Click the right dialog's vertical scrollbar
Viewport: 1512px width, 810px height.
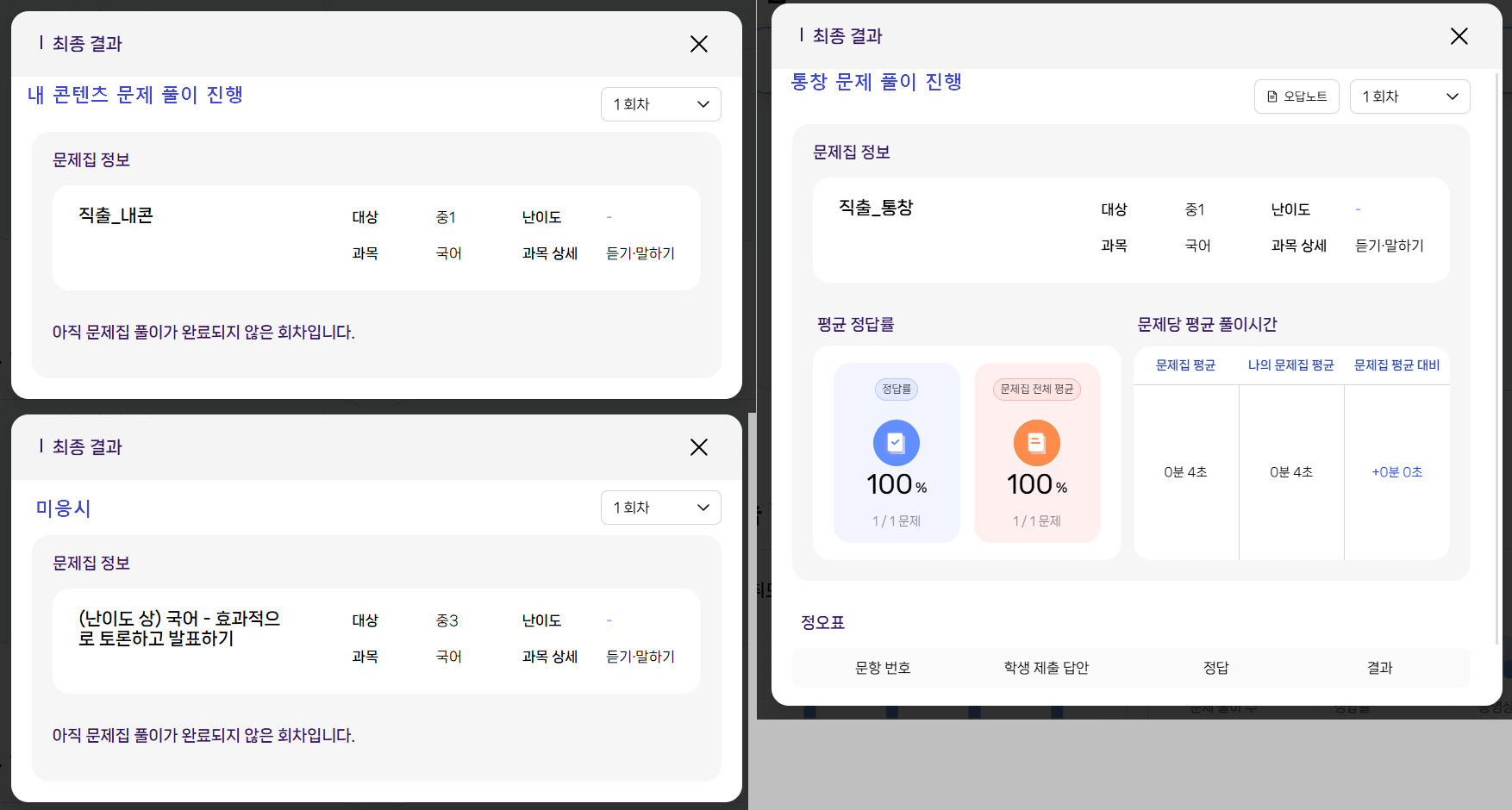(1496, 358)
